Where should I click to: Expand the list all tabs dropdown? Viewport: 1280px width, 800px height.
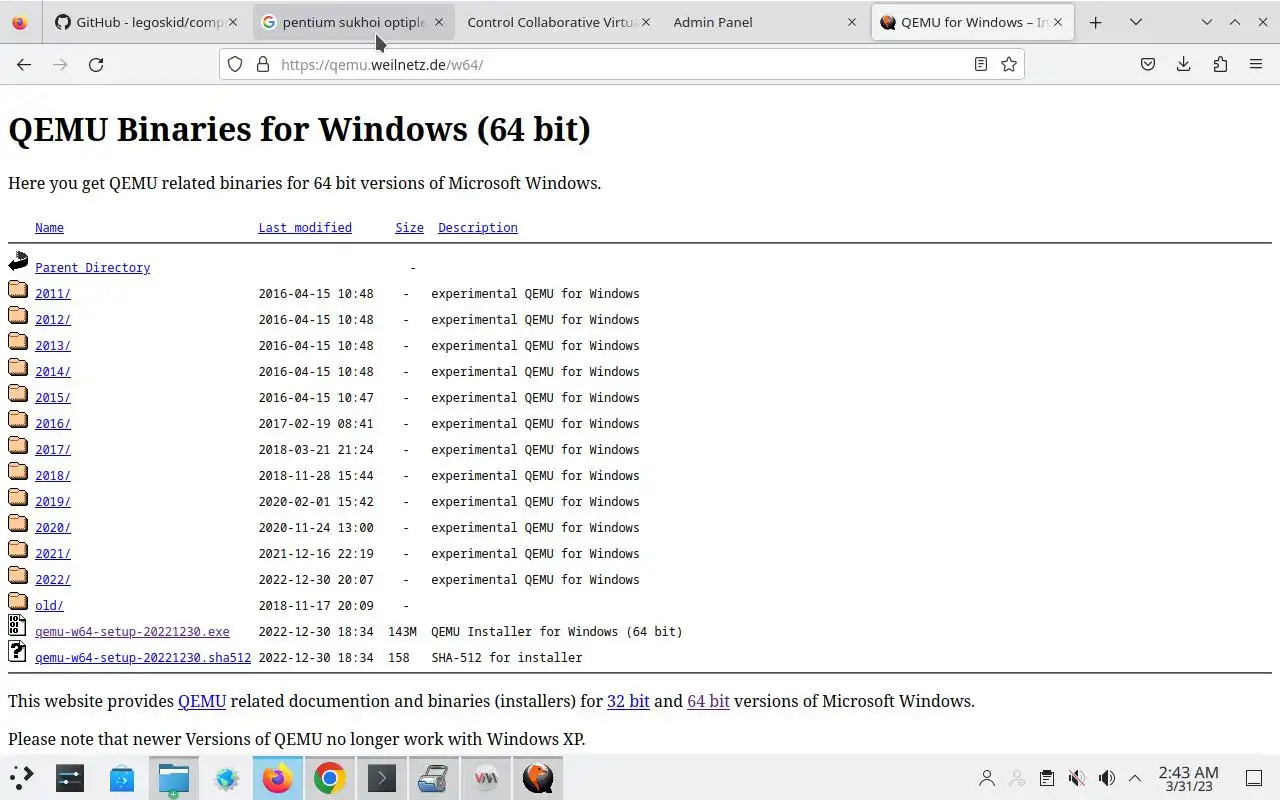(1136, 22)
